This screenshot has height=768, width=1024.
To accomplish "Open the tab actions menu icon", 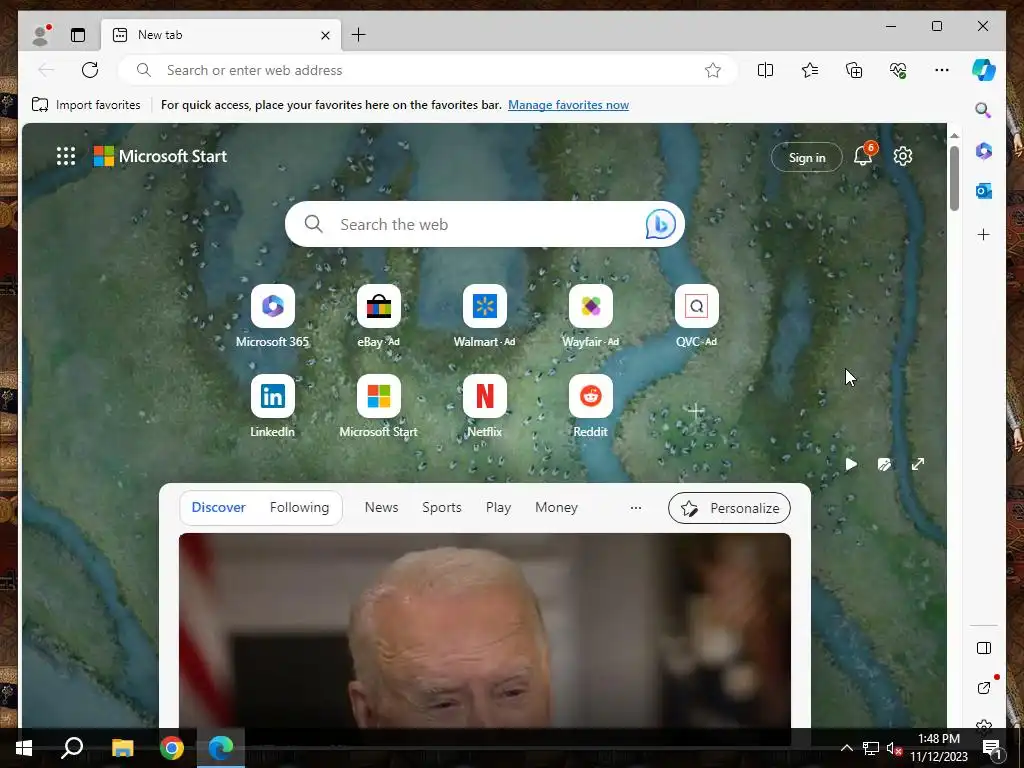I will 78,35.
